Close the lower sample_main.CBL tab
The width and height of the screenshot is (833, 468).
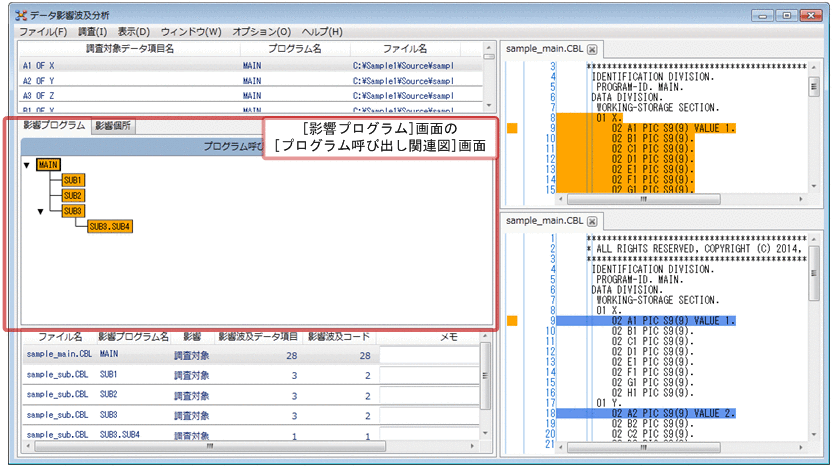click(592, 222)
